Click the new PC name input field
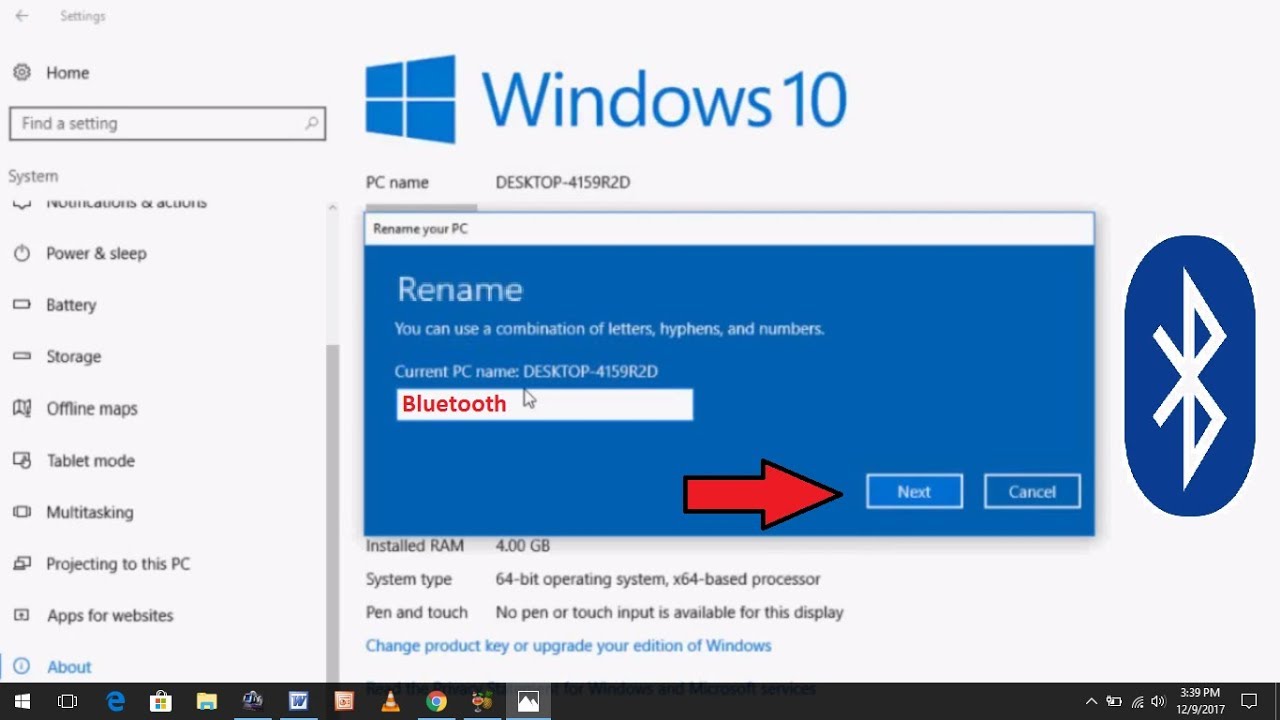Viewport: 1280px width, 720px height. point(544,404)
